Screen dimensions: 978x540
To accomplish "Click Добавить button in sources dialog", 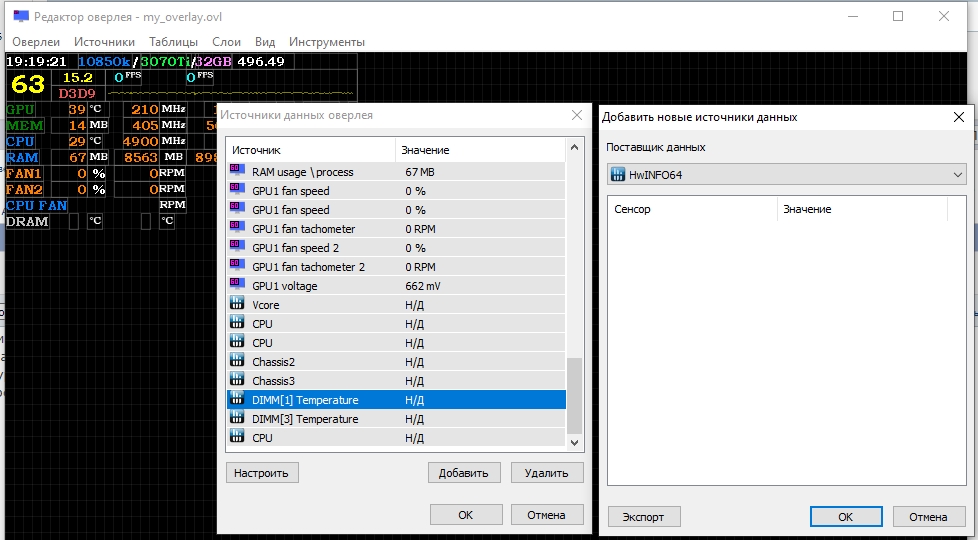I will pyautogui.click(x=463, y=473).
